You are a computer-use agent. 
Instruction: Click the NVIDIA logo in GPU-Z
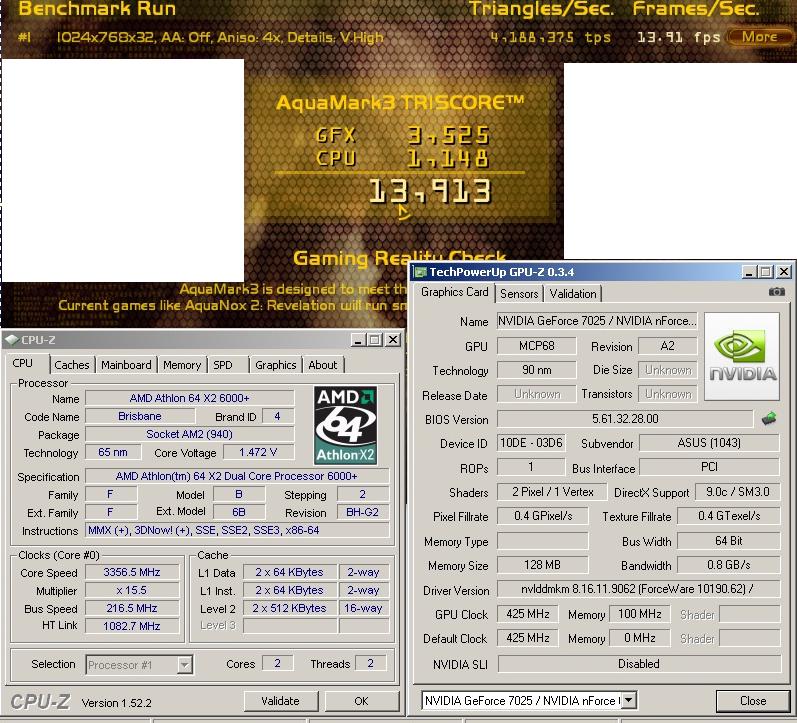742,356
